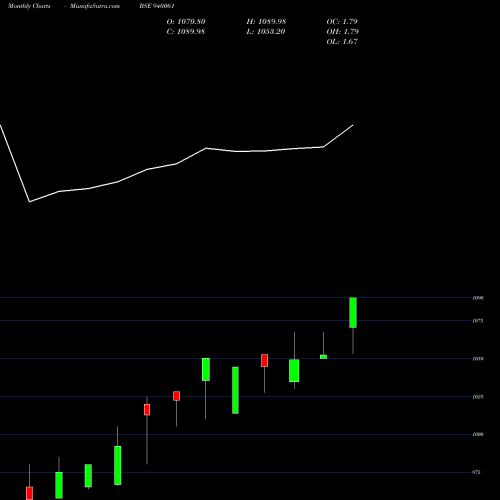Click the long green candle spanning 1015 to 1045
The height and width of the screenshot is (500, 500).
point(235,390)
